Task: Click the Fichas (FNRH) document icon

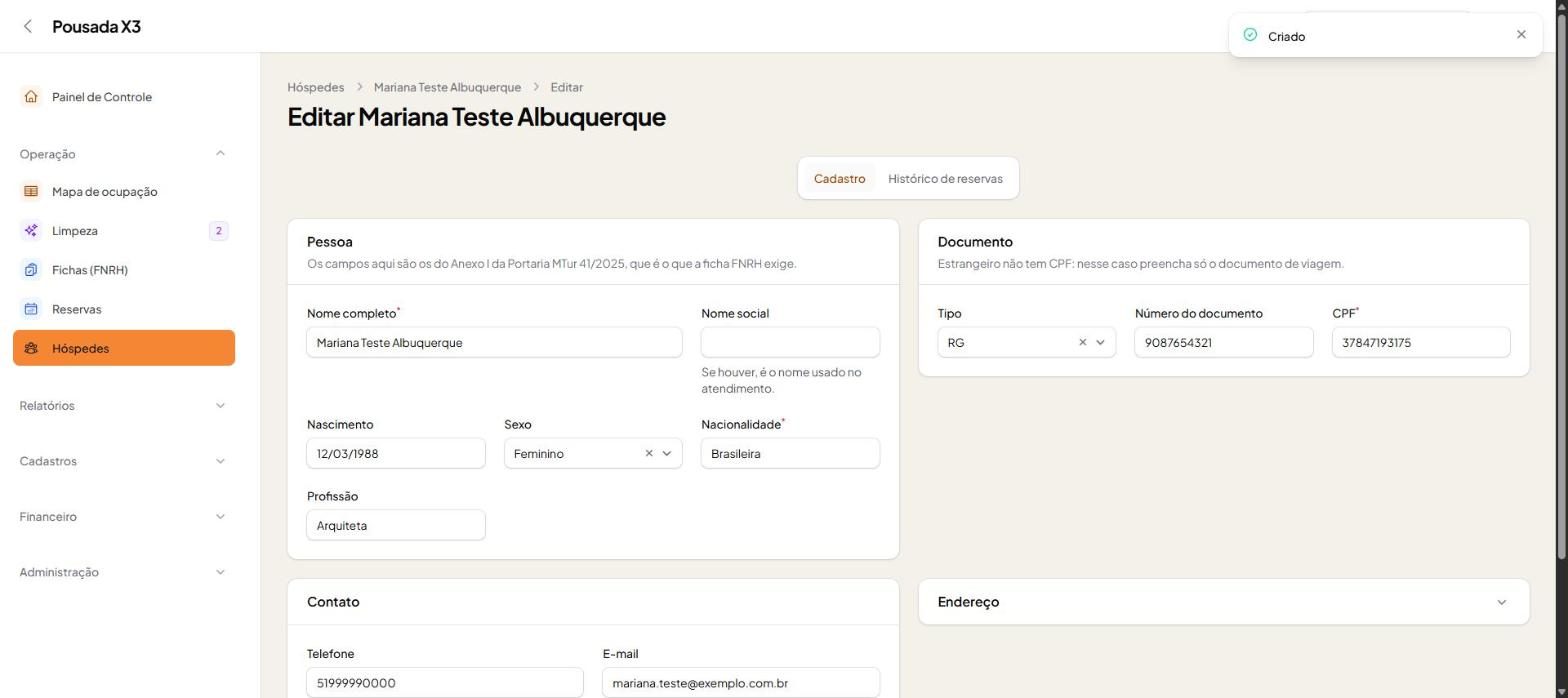Action: tap(31, 270)
